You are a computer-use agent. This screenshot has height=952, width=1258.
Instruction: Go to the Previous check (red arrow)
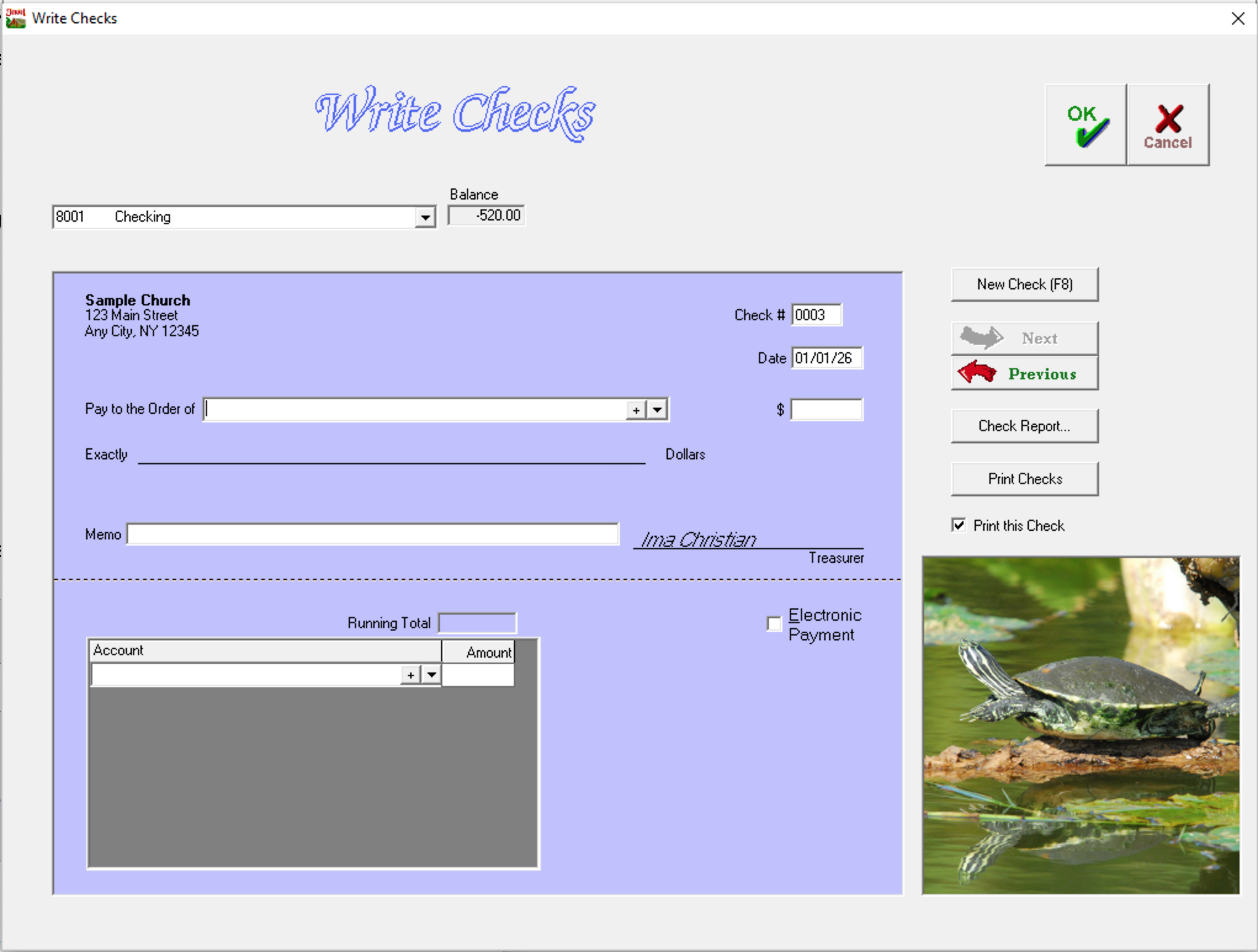point(1025,374)
